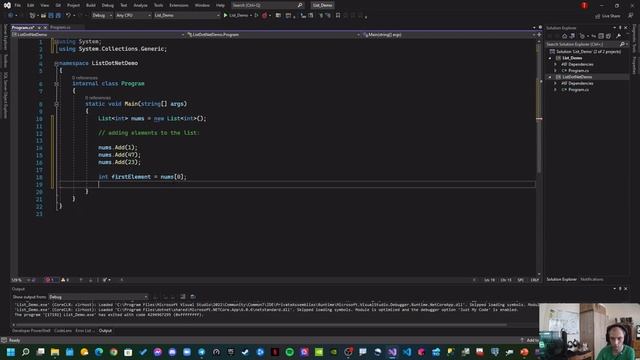This screenshot has height=360, width=640.
Task: Click the Visual Studio logo icon in the title bar
Action: (x=7, y=5)
